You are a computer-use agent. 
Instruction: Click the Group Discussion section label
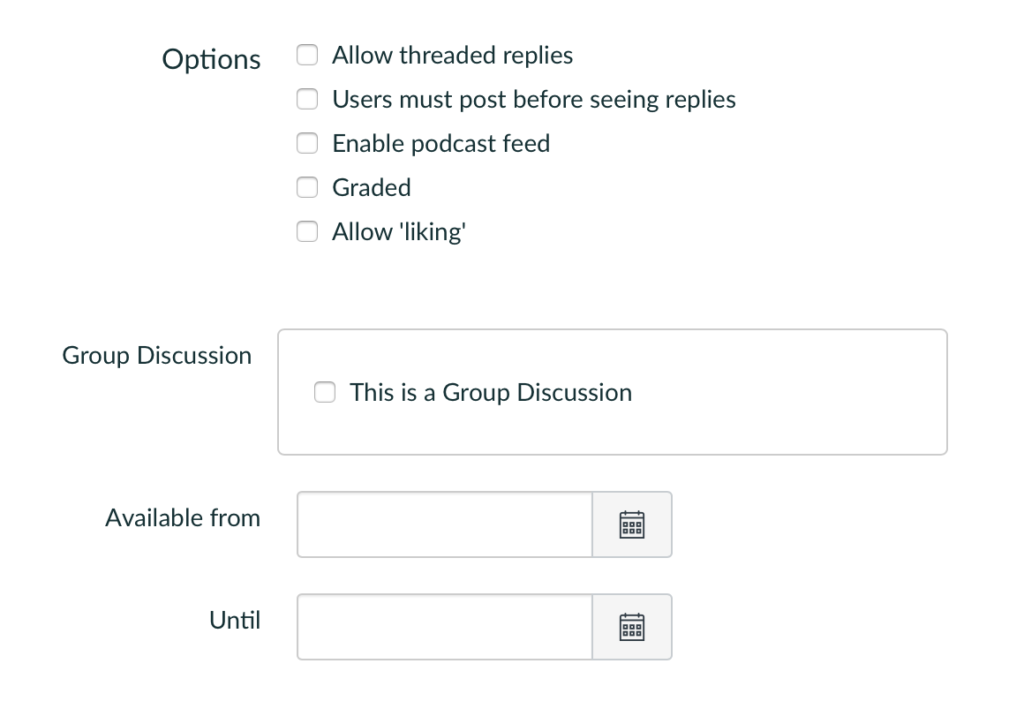click(x=157, y=355)
